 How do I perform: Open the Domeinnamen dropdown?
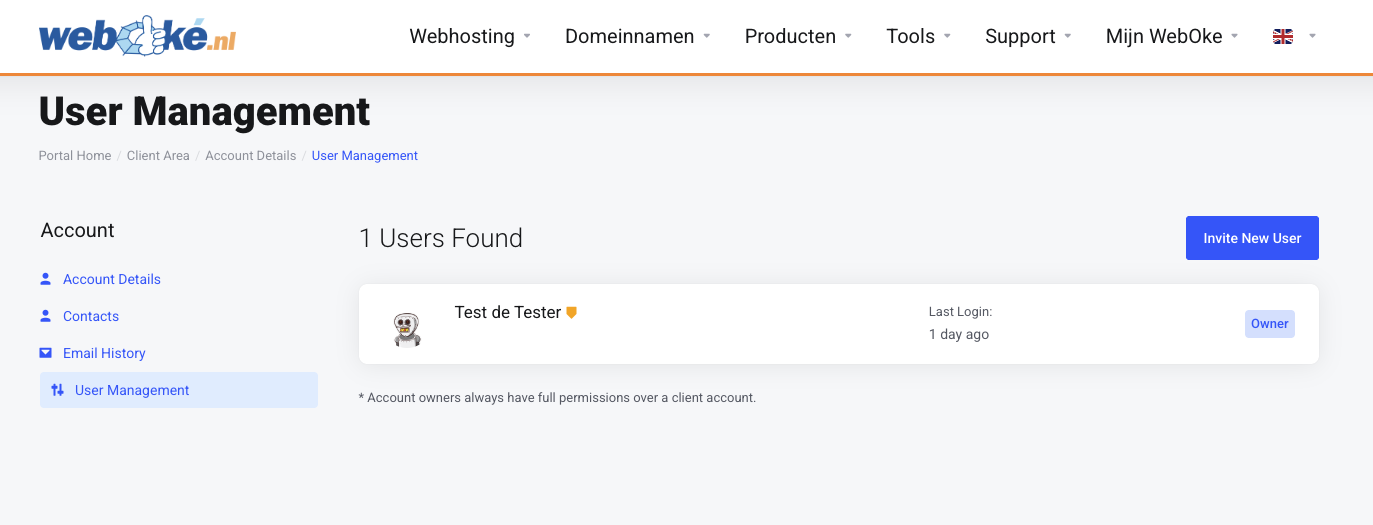coord(638,36)
